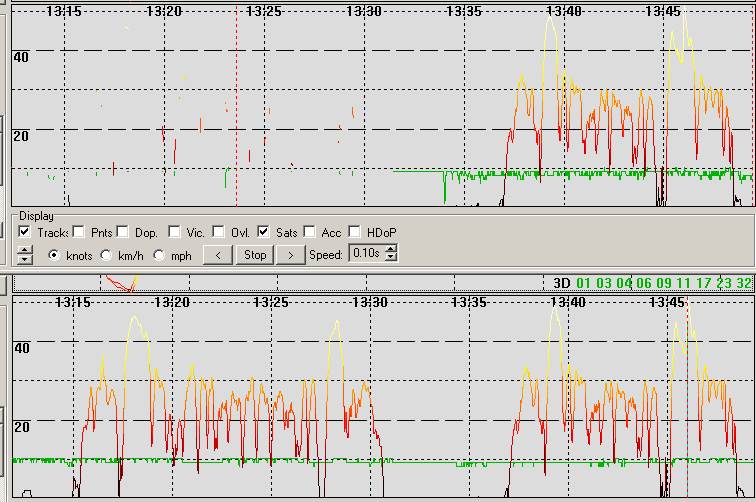Screen dimensions: 756x502
Task: Switch speed unit to km/h
Action: [106, 255]
